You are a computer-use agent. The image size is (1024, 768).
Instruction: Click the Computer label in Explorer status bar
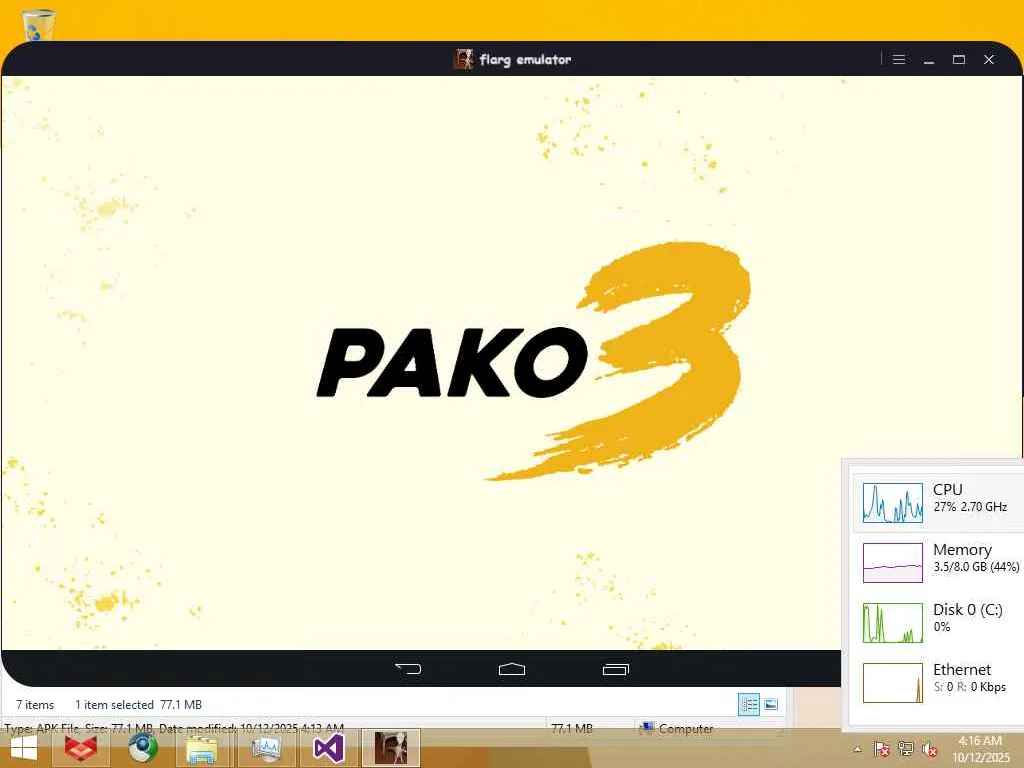pyautogui.click(x=686, y=728)
